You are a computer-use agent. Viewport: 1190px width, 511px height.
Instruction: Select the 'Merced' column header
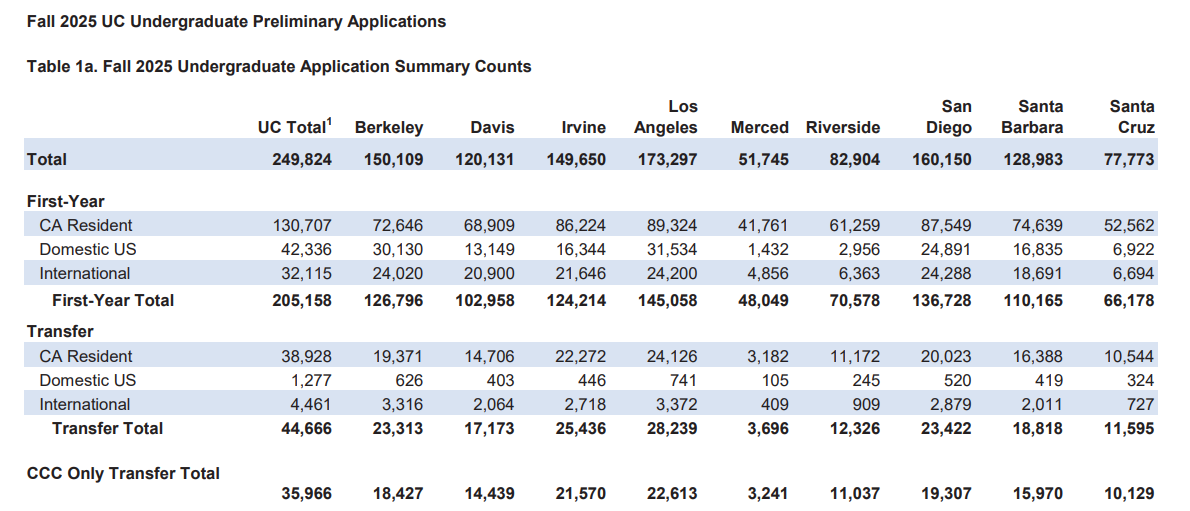coord(760,128)
